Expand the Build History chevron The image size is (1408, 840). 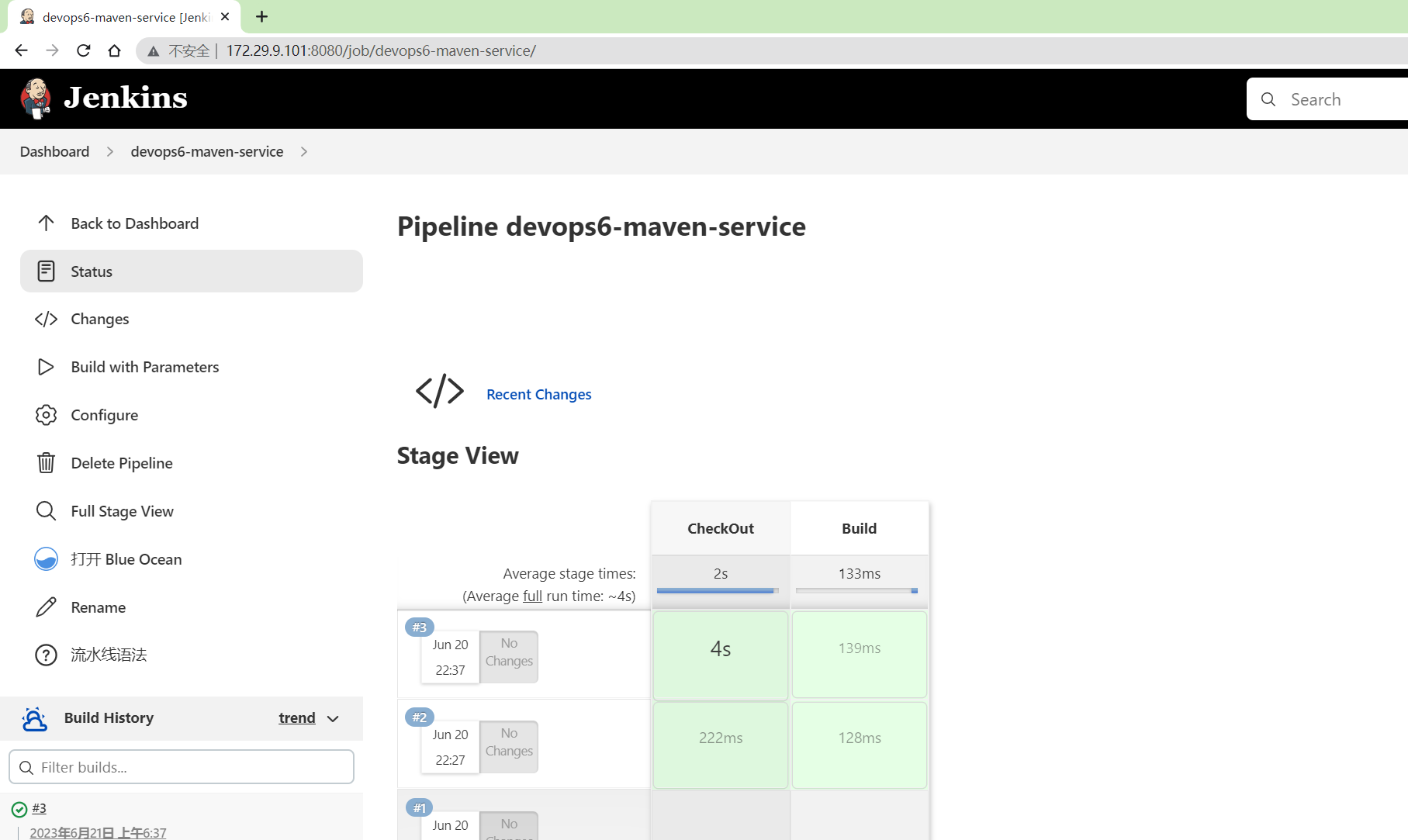[334, 719]
